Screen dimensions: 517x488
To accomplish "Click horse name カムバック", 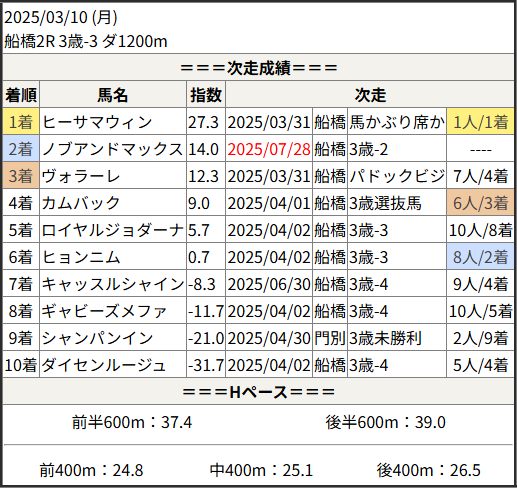I will (81, 203).
